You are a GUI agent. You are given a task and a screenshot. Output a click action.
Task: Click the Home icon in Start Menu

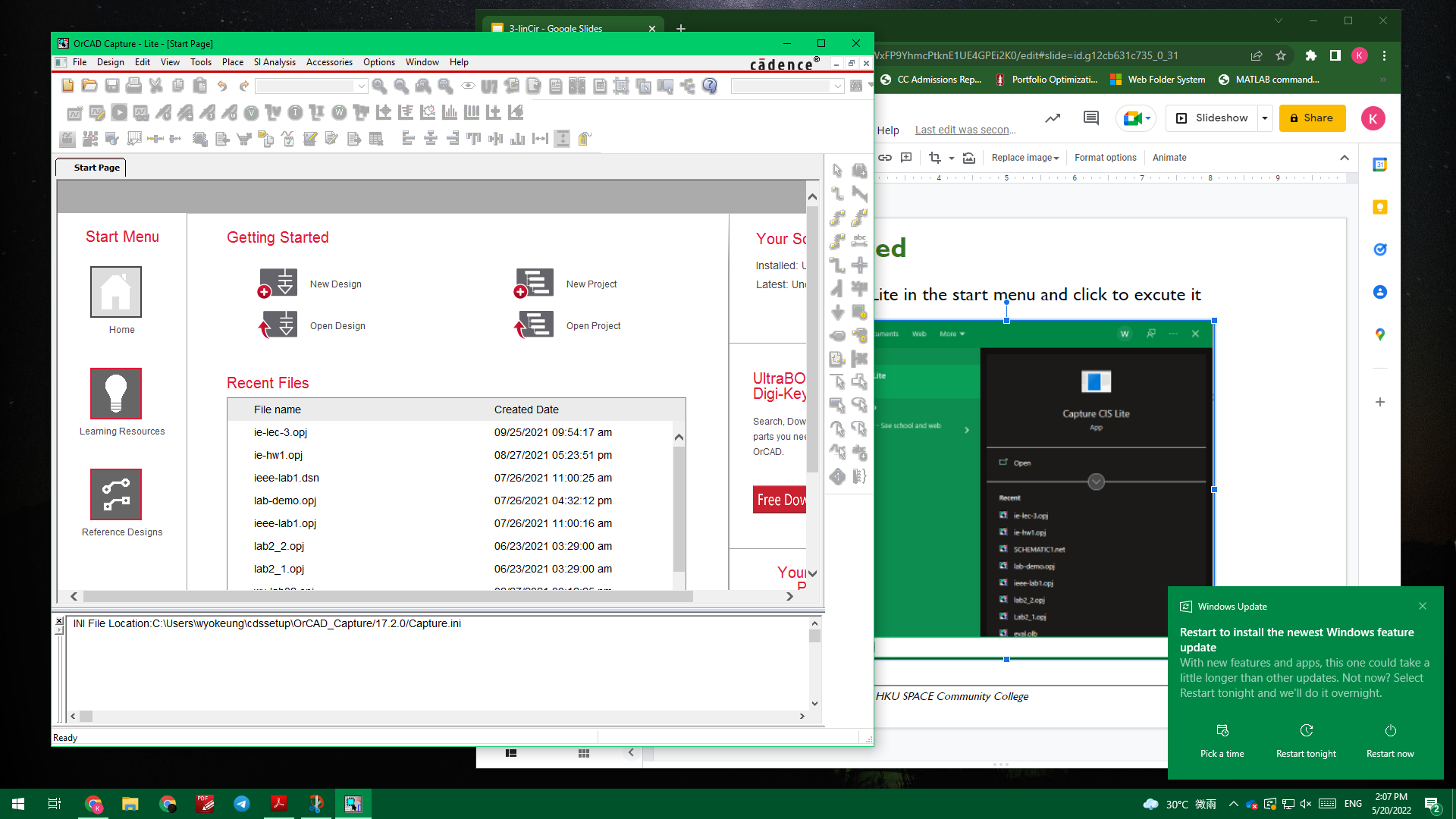[116, 291]
